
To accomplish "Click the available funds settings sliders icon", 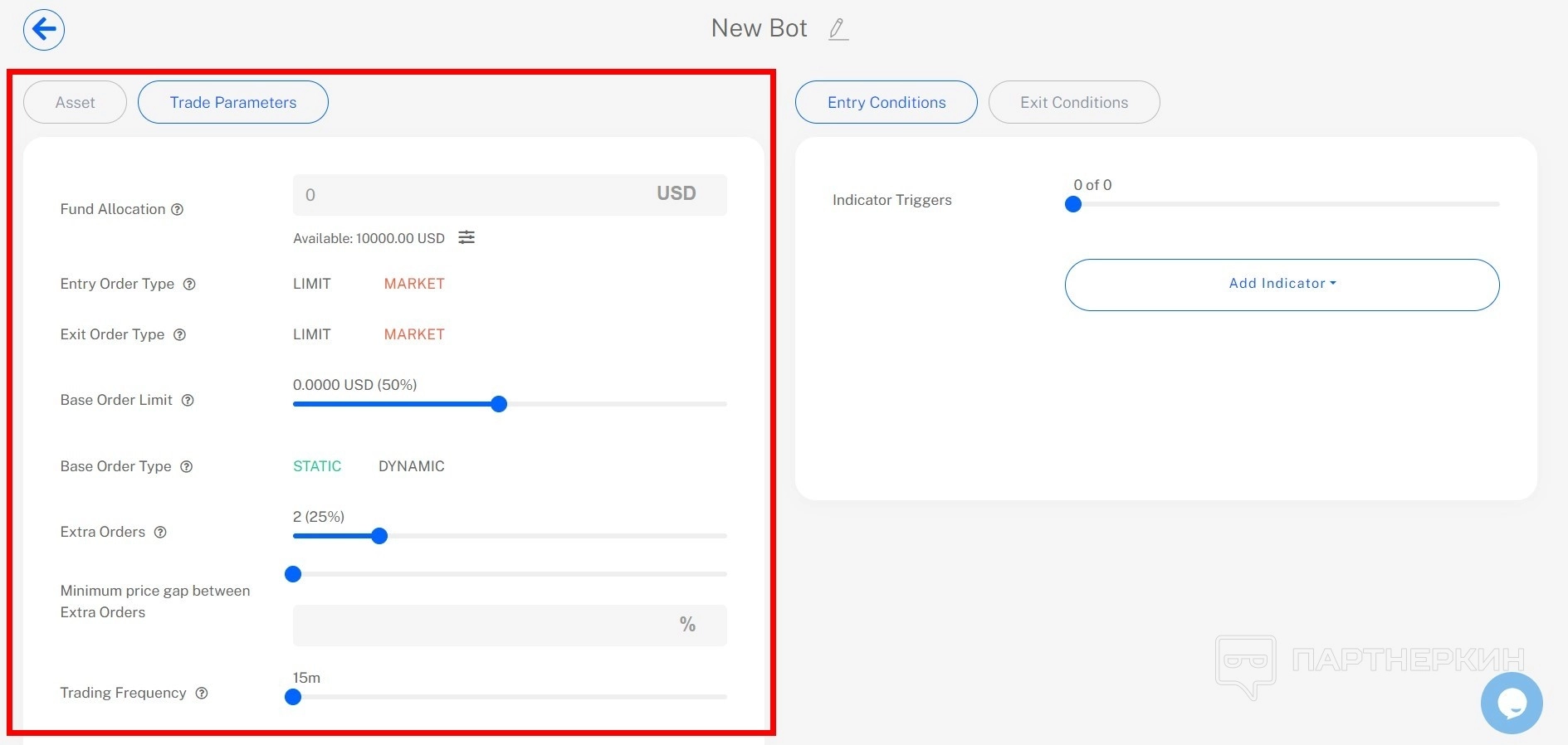I will point(467,238).
